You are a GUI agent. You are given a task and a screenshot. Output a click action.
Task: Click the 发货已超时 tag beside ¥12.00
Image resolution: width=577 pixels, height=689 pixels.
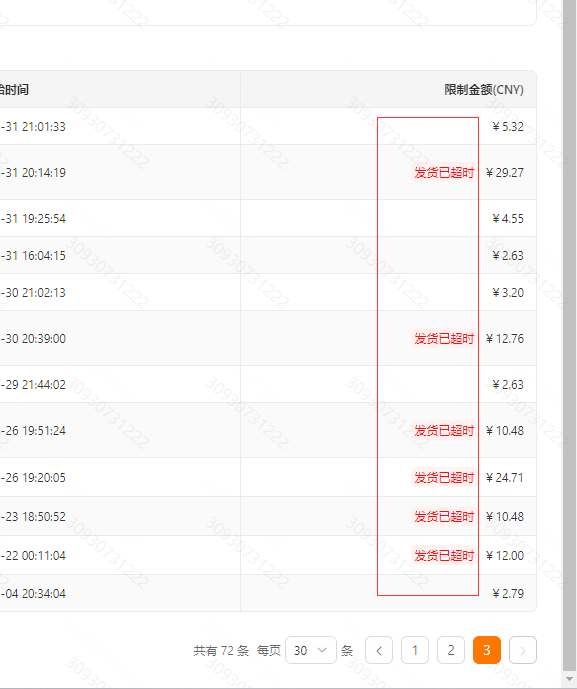pyautogui.click(x=444, y=555)
